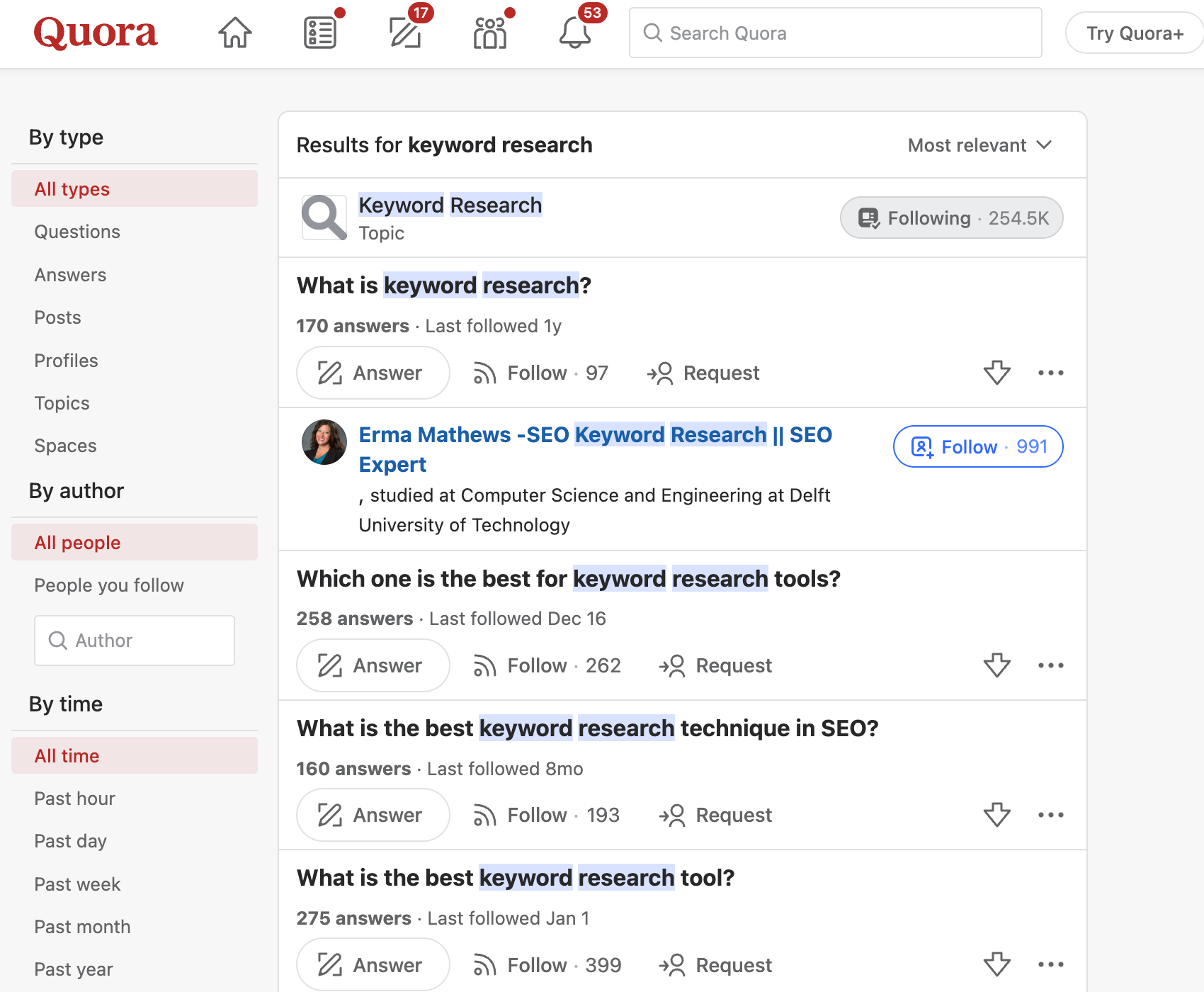1204x992 pixels.
Task: Request answers for 'technique in SEO?' question
Action: point(715,815)
